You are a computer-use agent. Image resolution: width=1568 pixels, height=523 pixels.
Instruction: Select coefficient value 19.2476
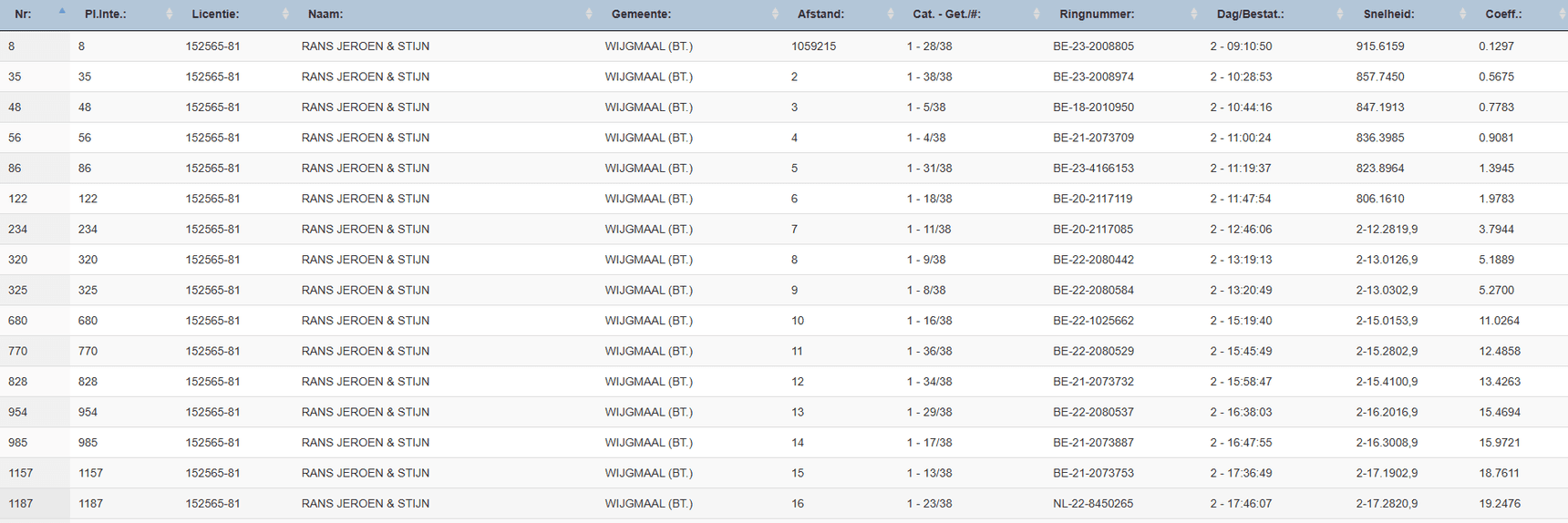tap(1499, 504)
